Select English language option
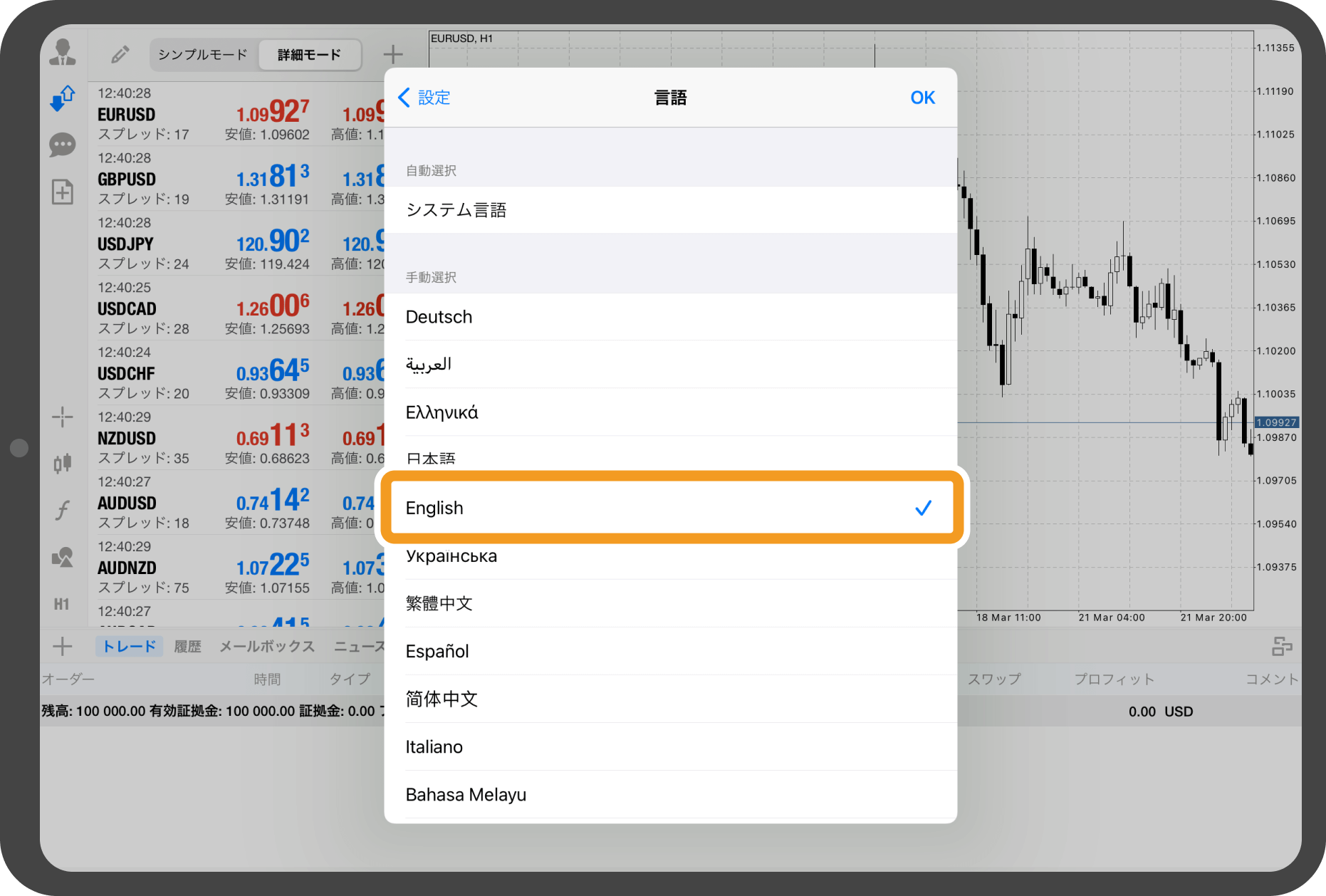The width and height of the screenshot is (1326, 896). tap(671, 508)
